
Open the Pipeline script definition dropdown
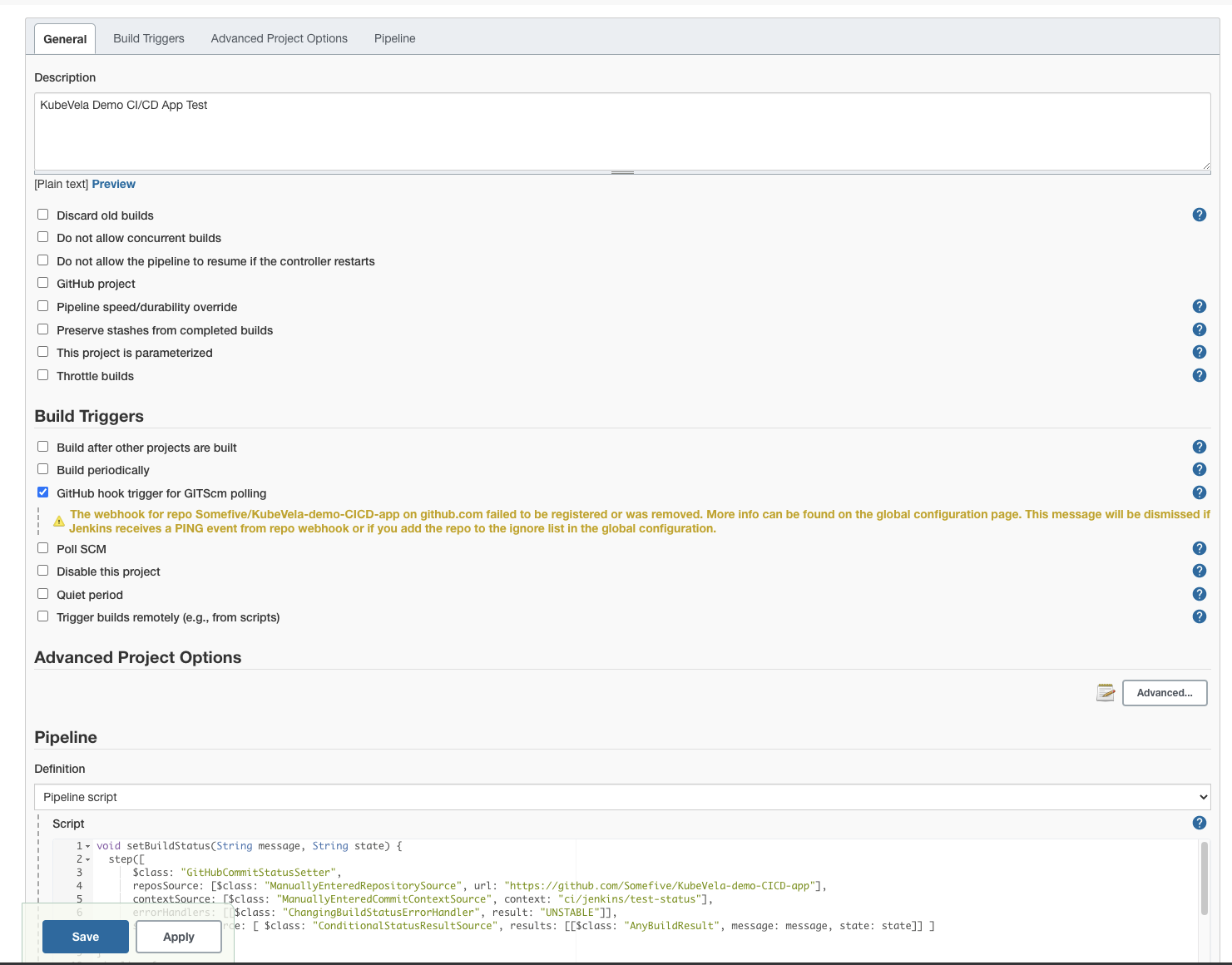(622, 797)
